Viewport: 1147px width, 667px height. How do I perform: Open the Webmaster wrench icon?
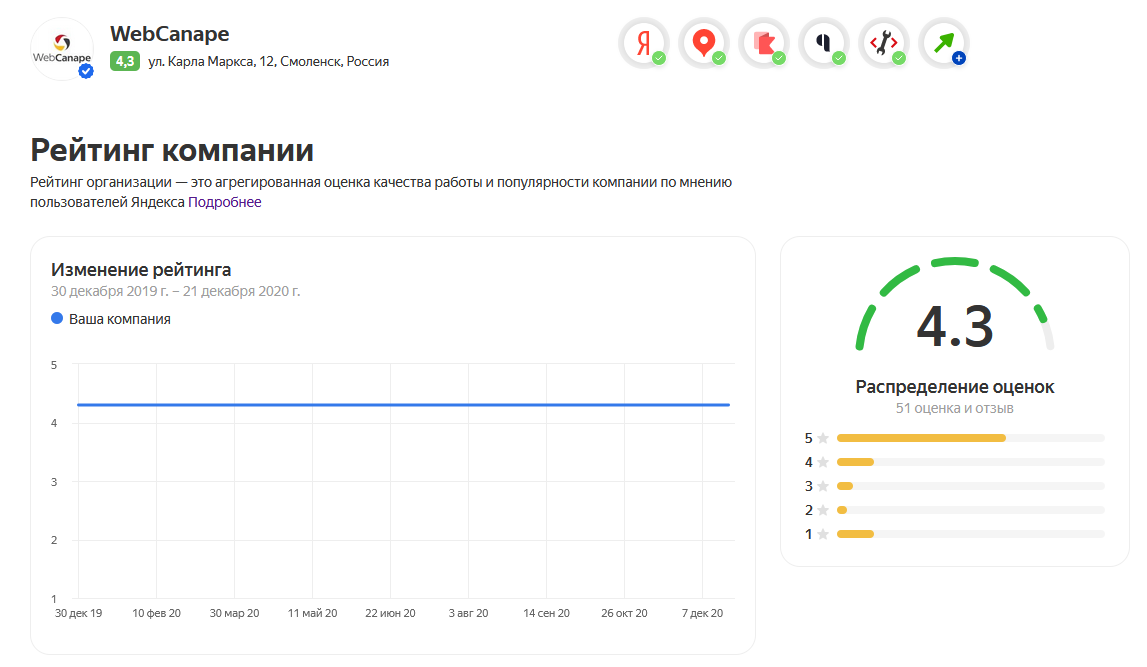coord(884,43)
